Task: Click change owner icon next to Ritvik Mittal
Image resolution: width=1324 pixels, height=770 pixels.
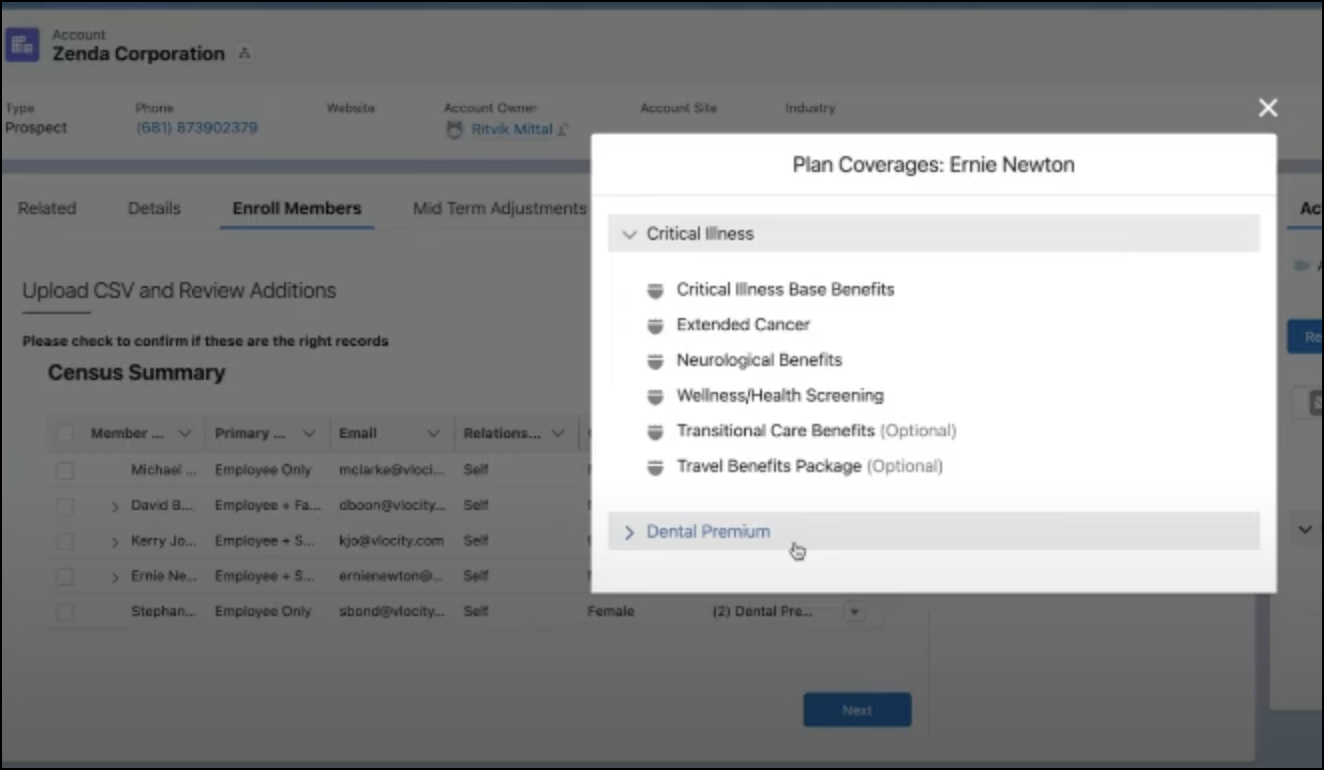Action: [563, 129]
